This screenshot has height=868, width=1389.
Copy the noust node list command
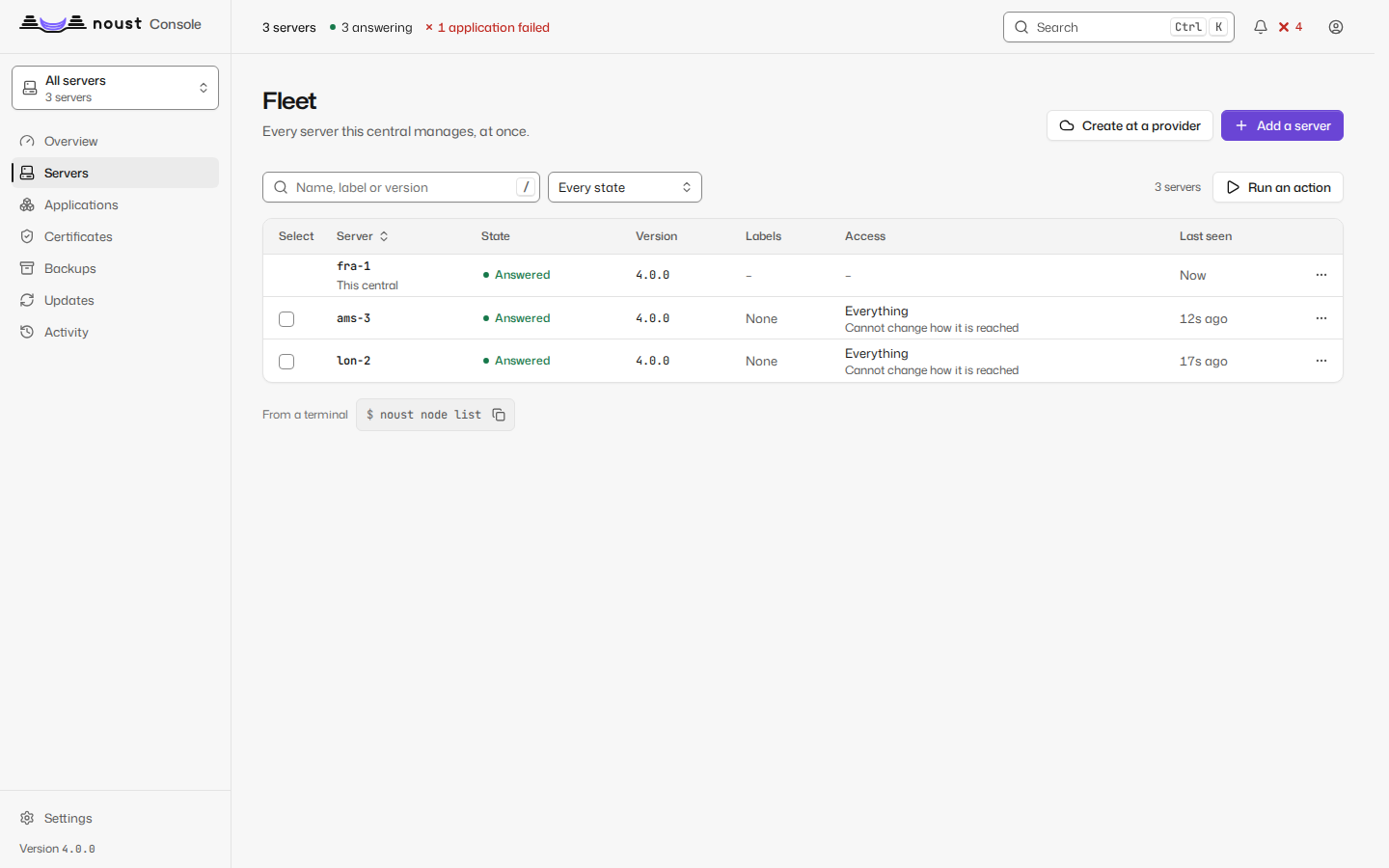(x=499, y=415)
